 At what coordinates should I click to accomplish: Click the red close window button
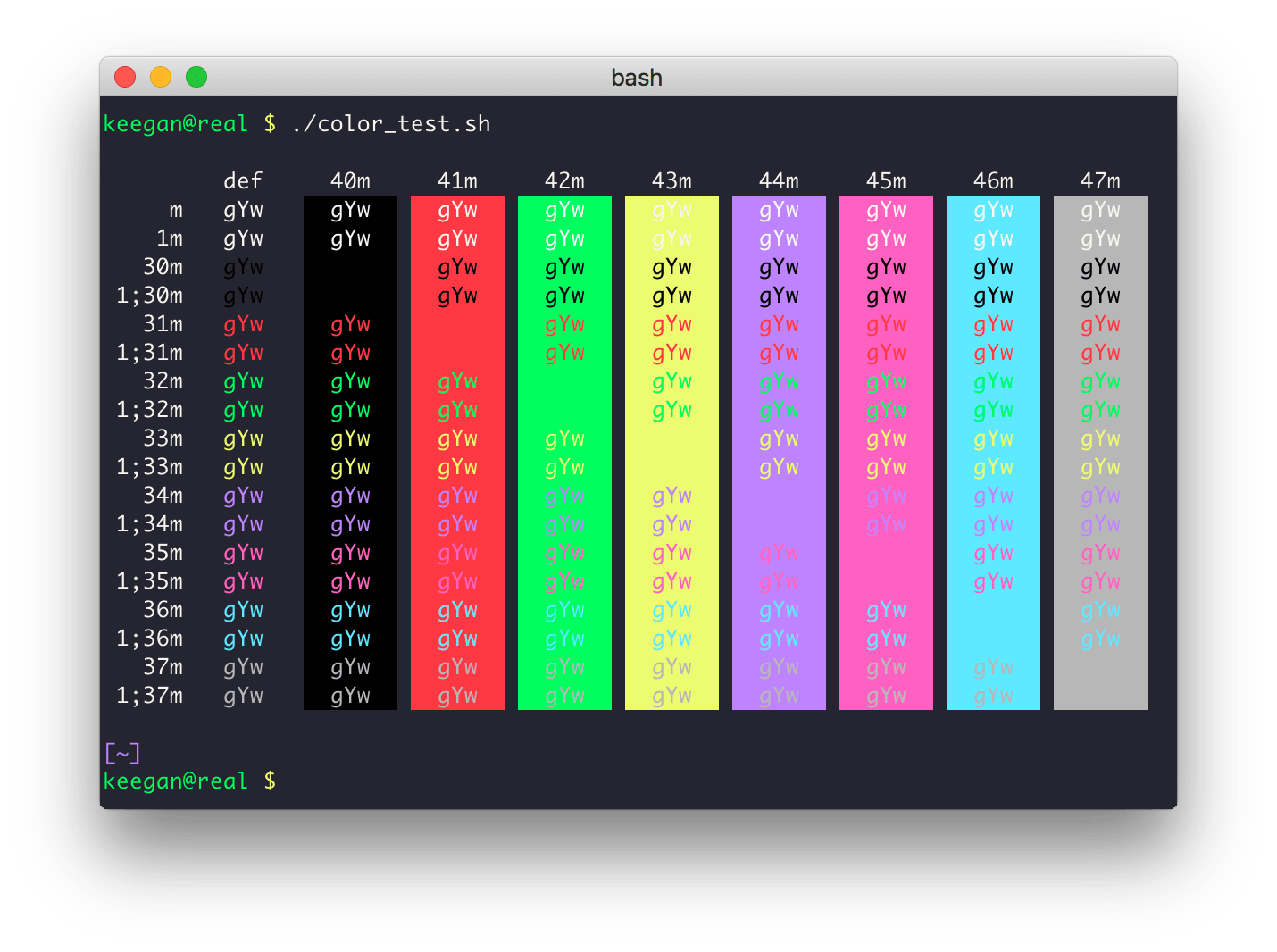coord(125,78)
